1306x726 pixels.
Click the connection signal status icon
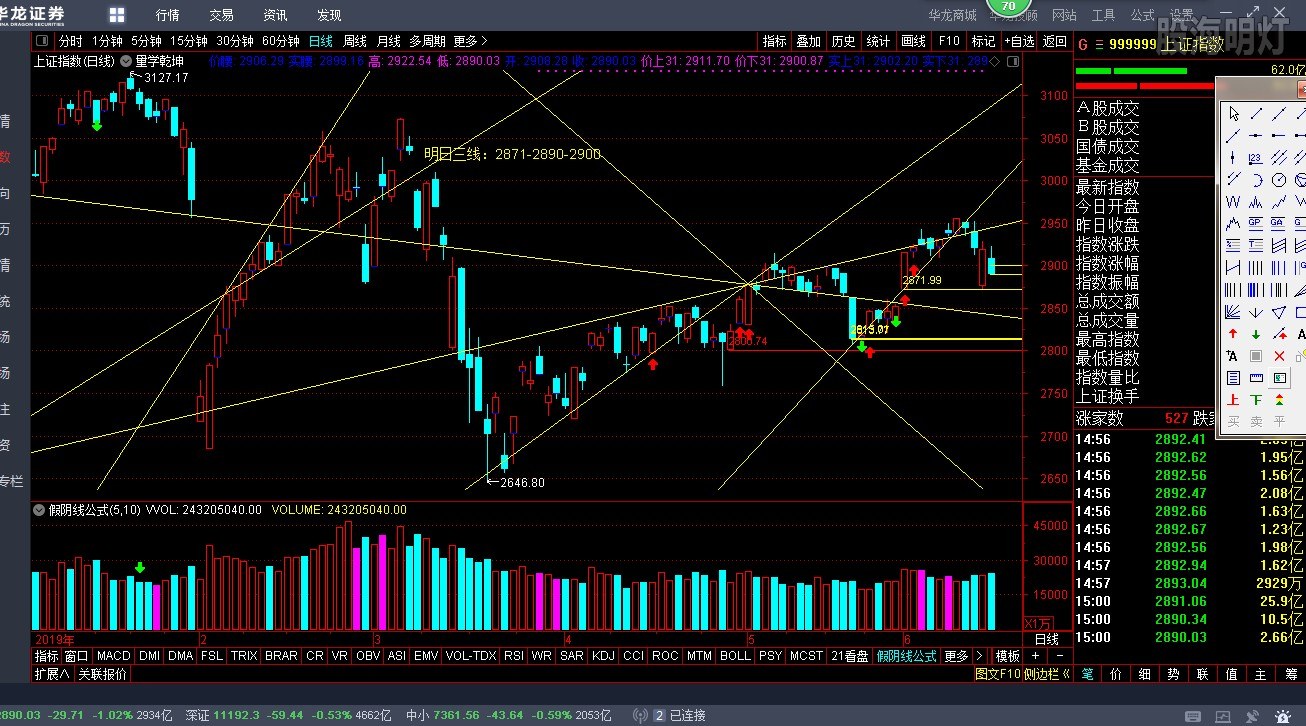tap(639, 715)
